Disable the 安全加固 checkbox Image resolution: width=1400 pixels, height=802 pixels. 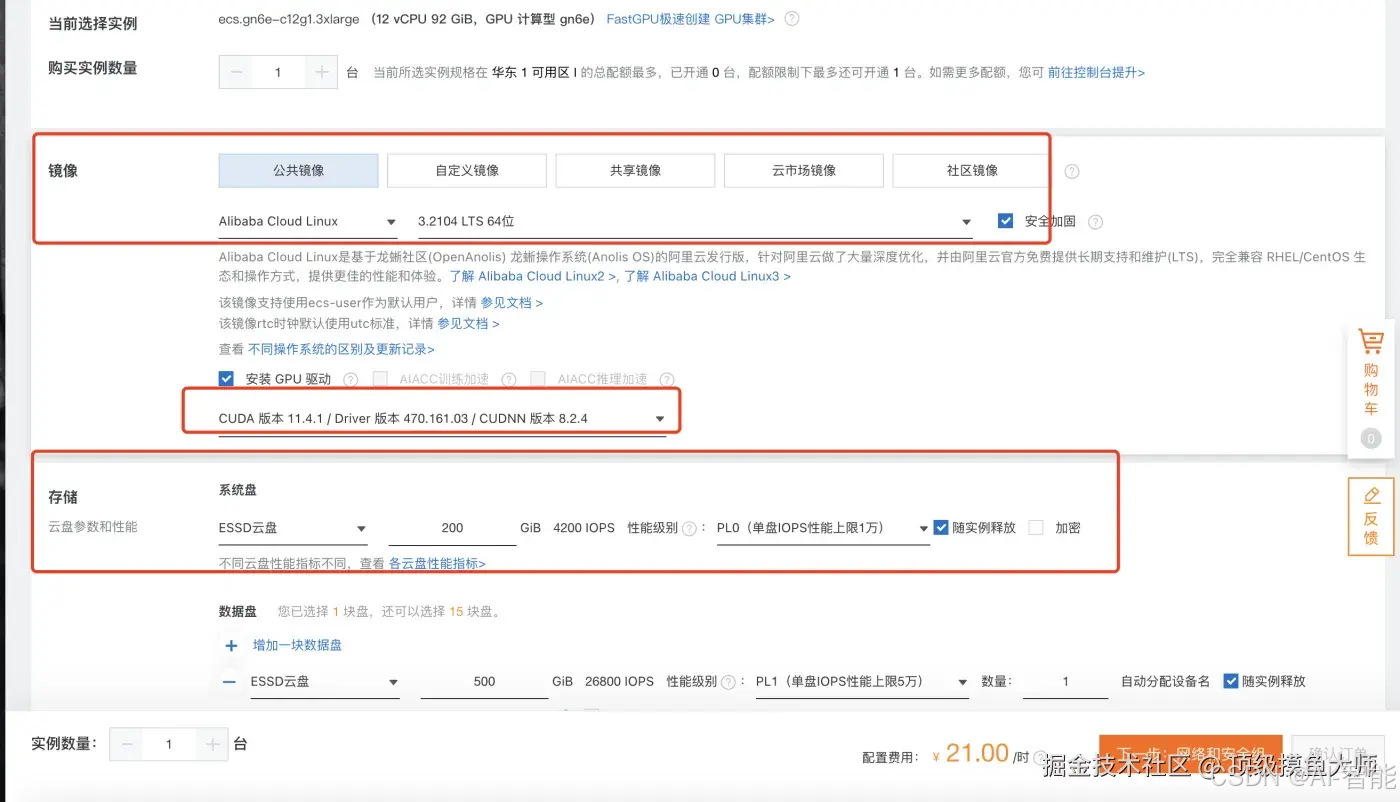(x=1005, y=221)
